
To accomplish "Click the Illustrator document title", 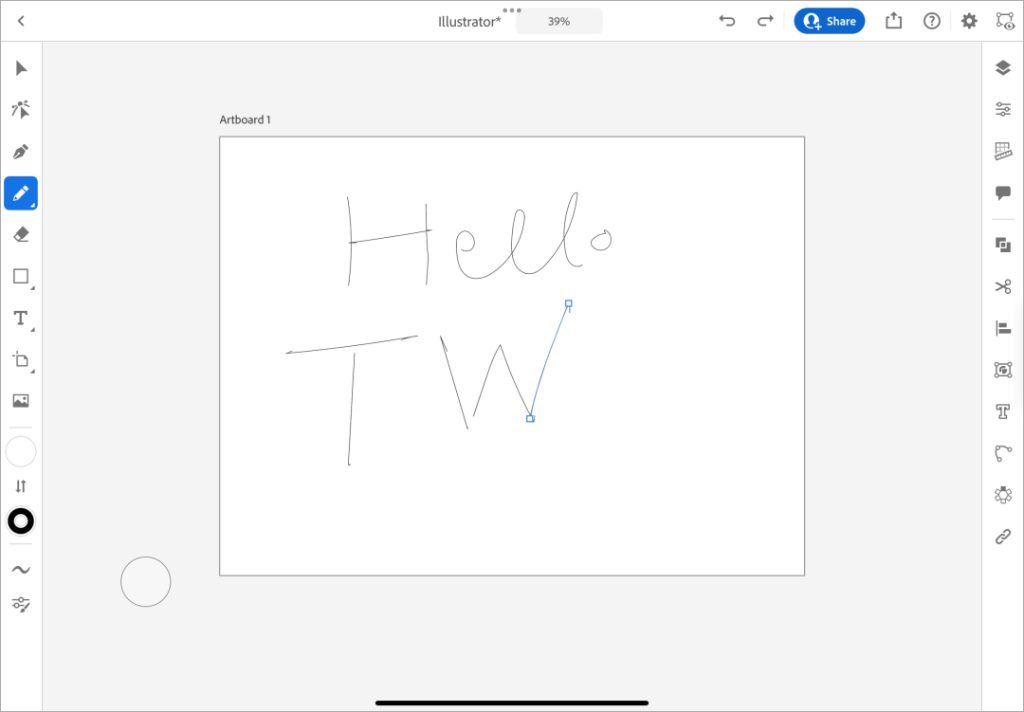I will 470,22.
